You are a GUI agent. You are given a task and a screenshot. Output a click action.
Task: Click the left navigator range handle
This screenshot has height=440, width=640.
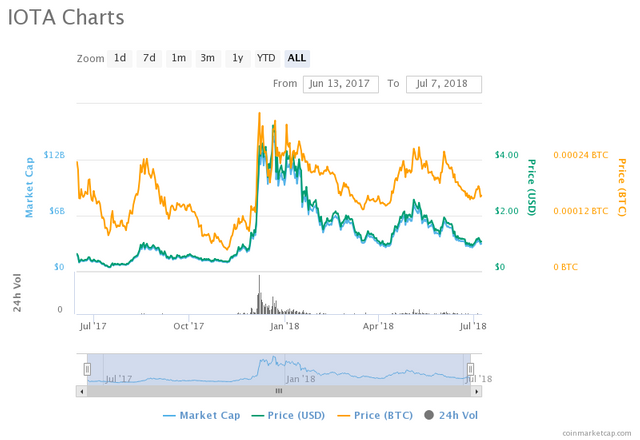(87, 369)
